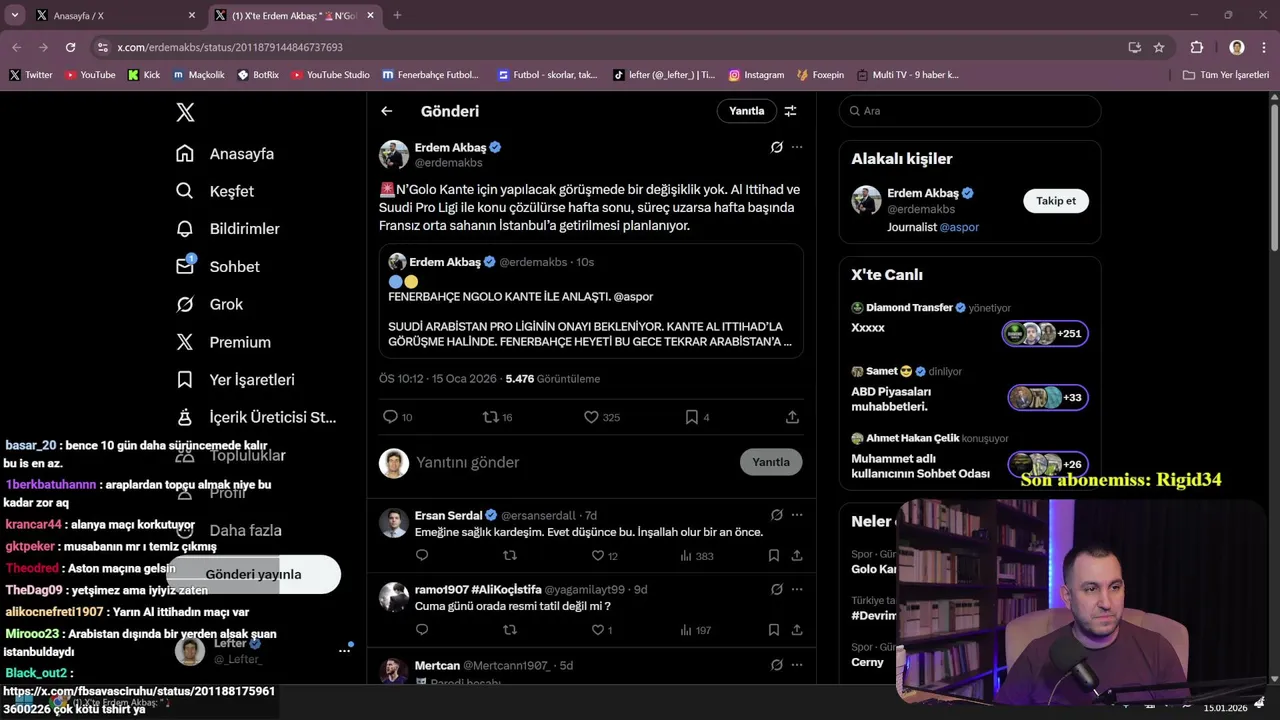Open more options on ramo1907 reply
1280x720 pixels.
pyautogui.click(x=797, y=589)
